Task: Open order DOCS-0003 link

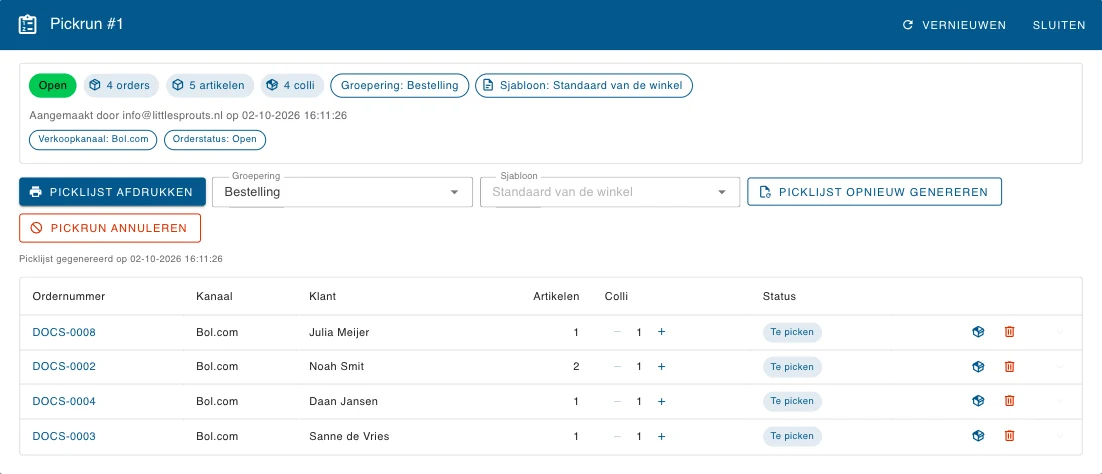Action: (64, 436)
